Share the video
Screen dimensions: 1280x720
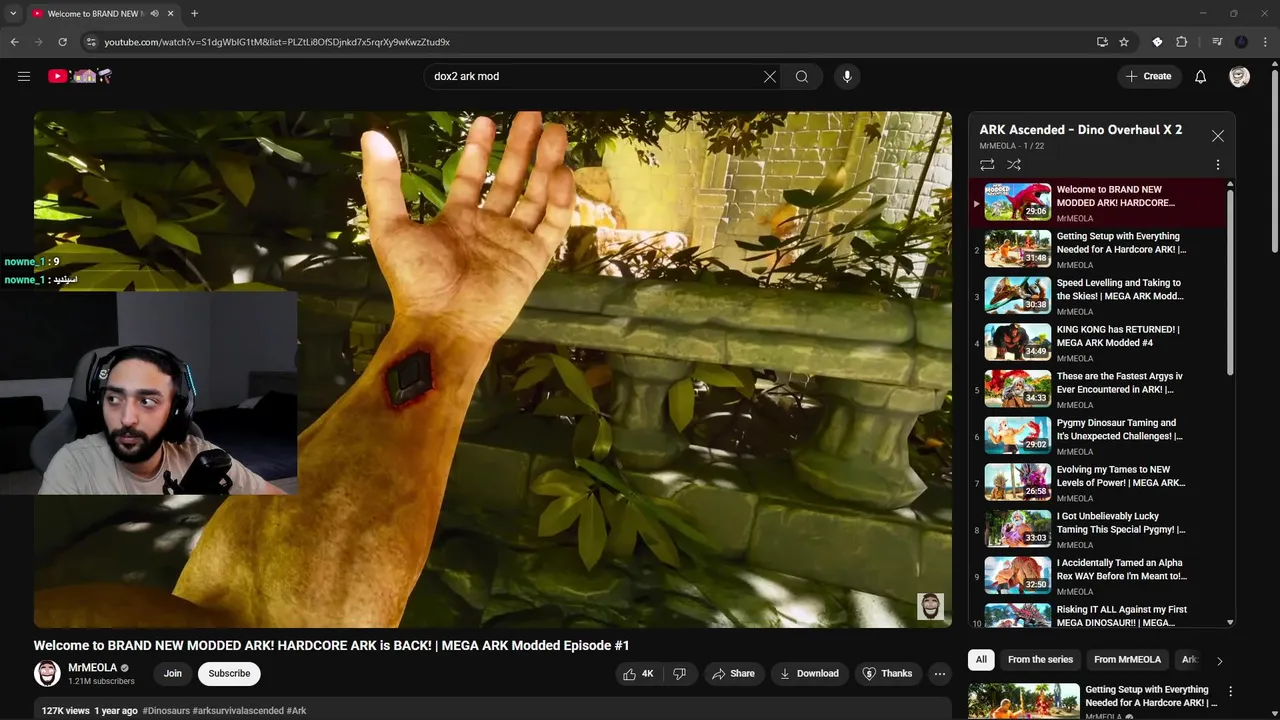click(733, 674)
